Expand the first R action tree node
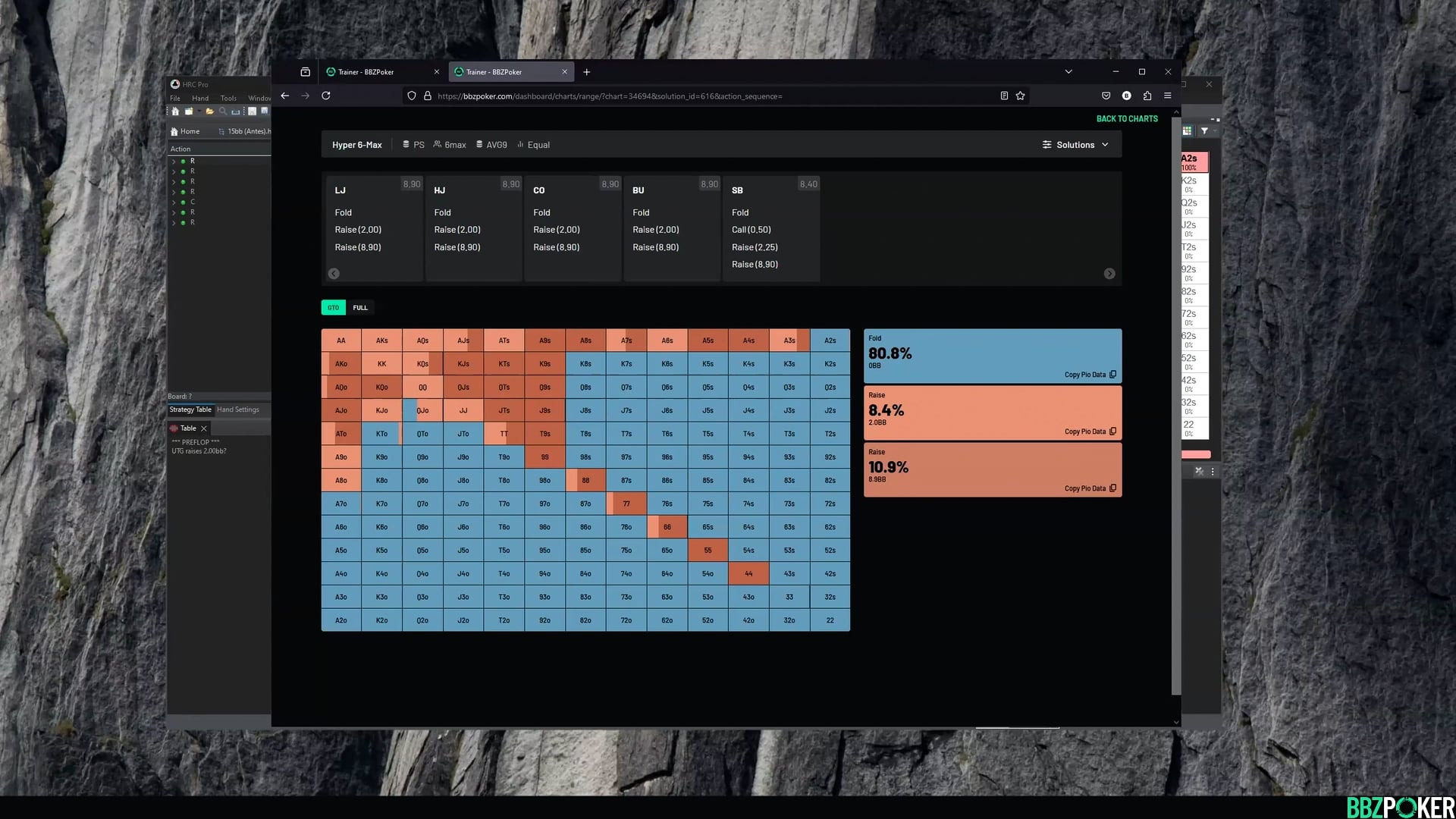 [174, 162]
